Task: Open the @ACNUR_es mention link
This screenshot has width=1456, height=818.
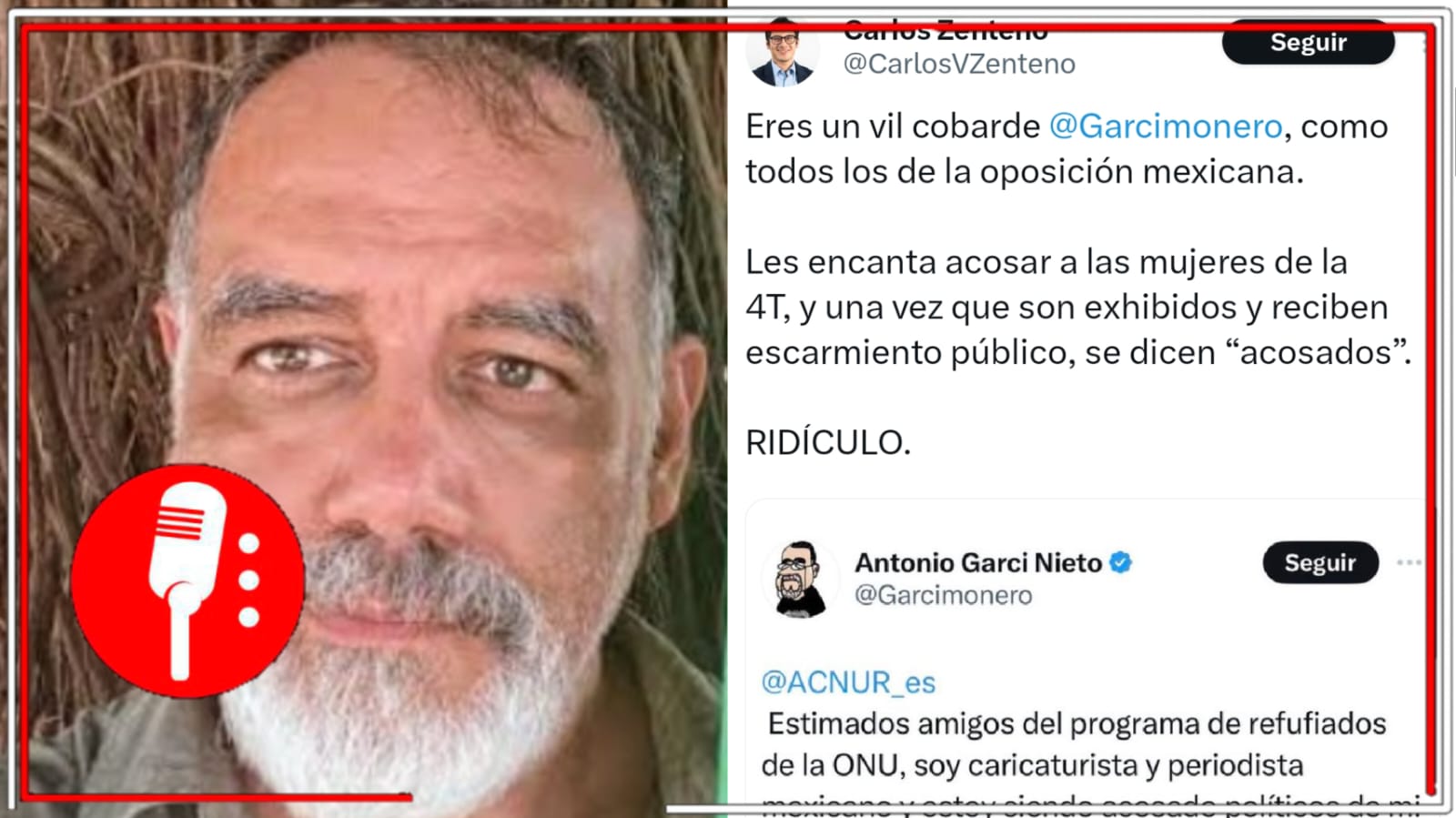Action: pos(848,682)
